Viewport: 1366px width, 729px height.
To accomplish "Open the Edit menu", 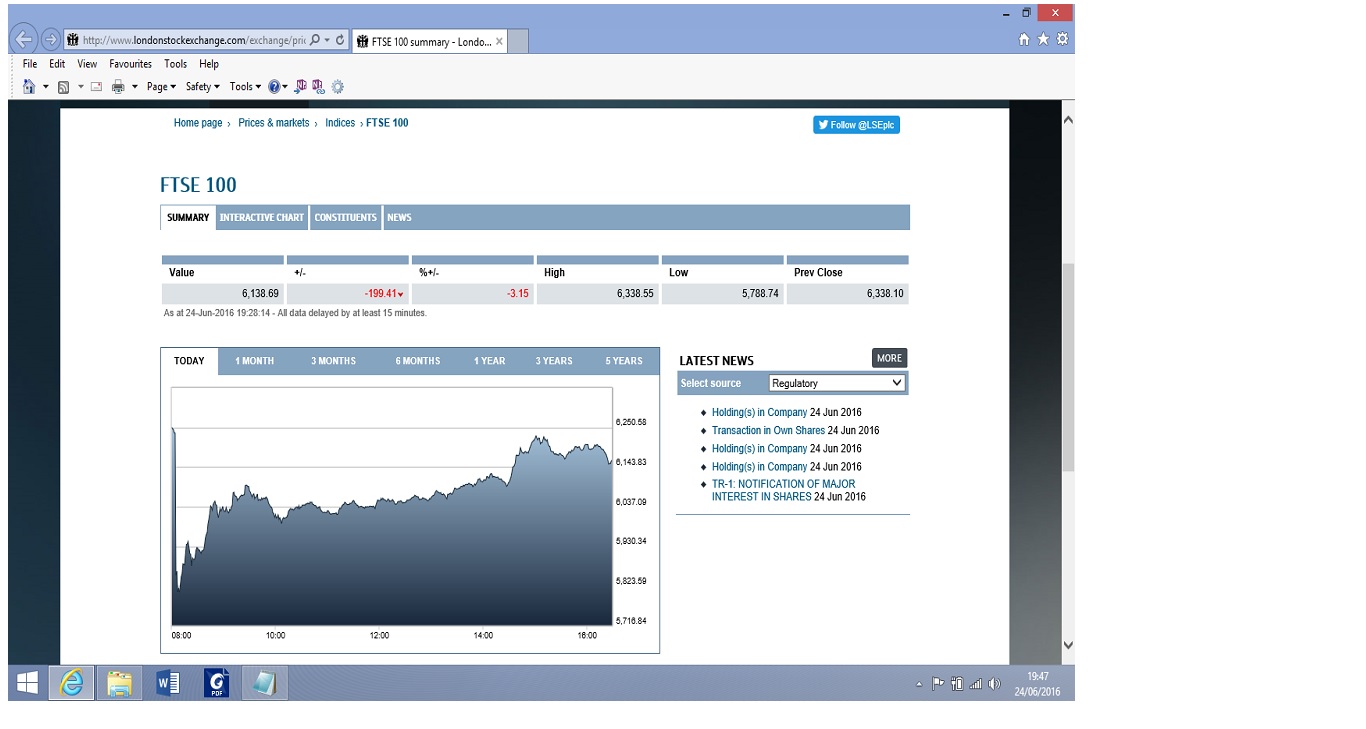I will pos(57,64).
